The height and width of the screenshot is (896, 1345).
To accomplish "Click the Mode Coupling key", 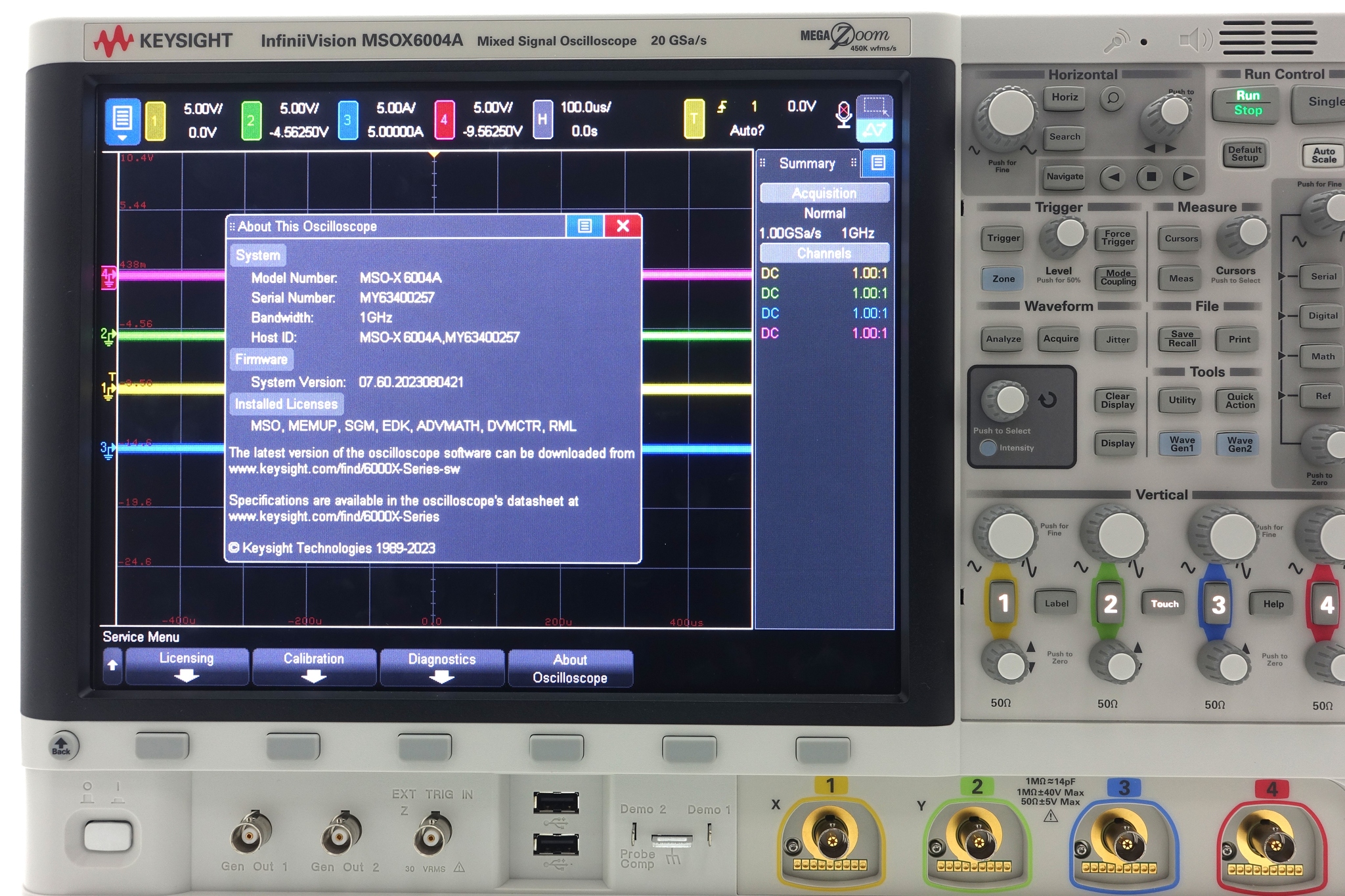I will point(1118,278).
